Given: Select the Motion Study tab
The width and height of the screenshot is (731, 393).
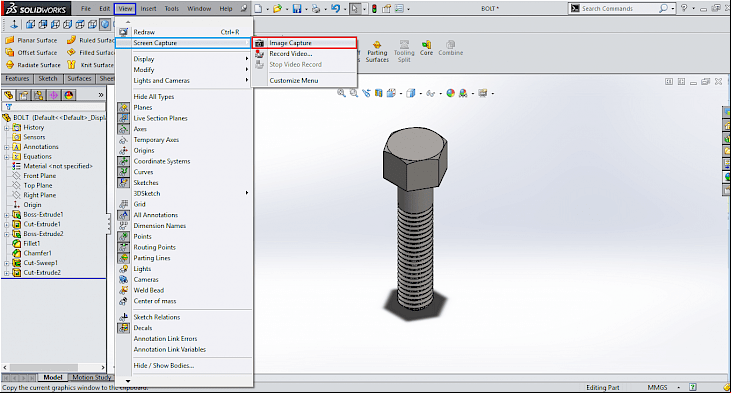Looking at the screenshot, I should pos(91,378).
